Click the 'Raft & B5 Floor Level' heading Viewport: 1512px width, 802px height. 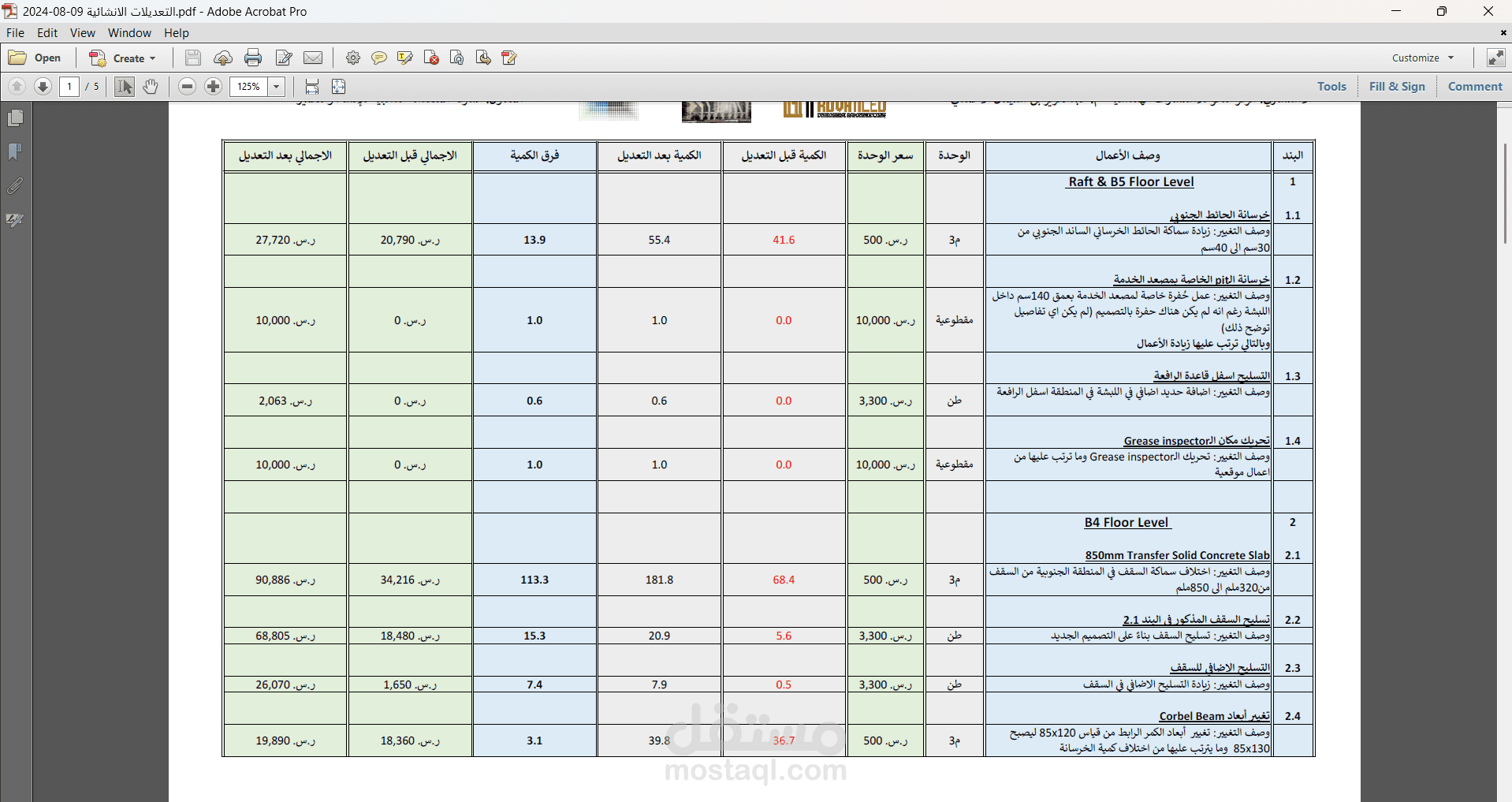1130,181
